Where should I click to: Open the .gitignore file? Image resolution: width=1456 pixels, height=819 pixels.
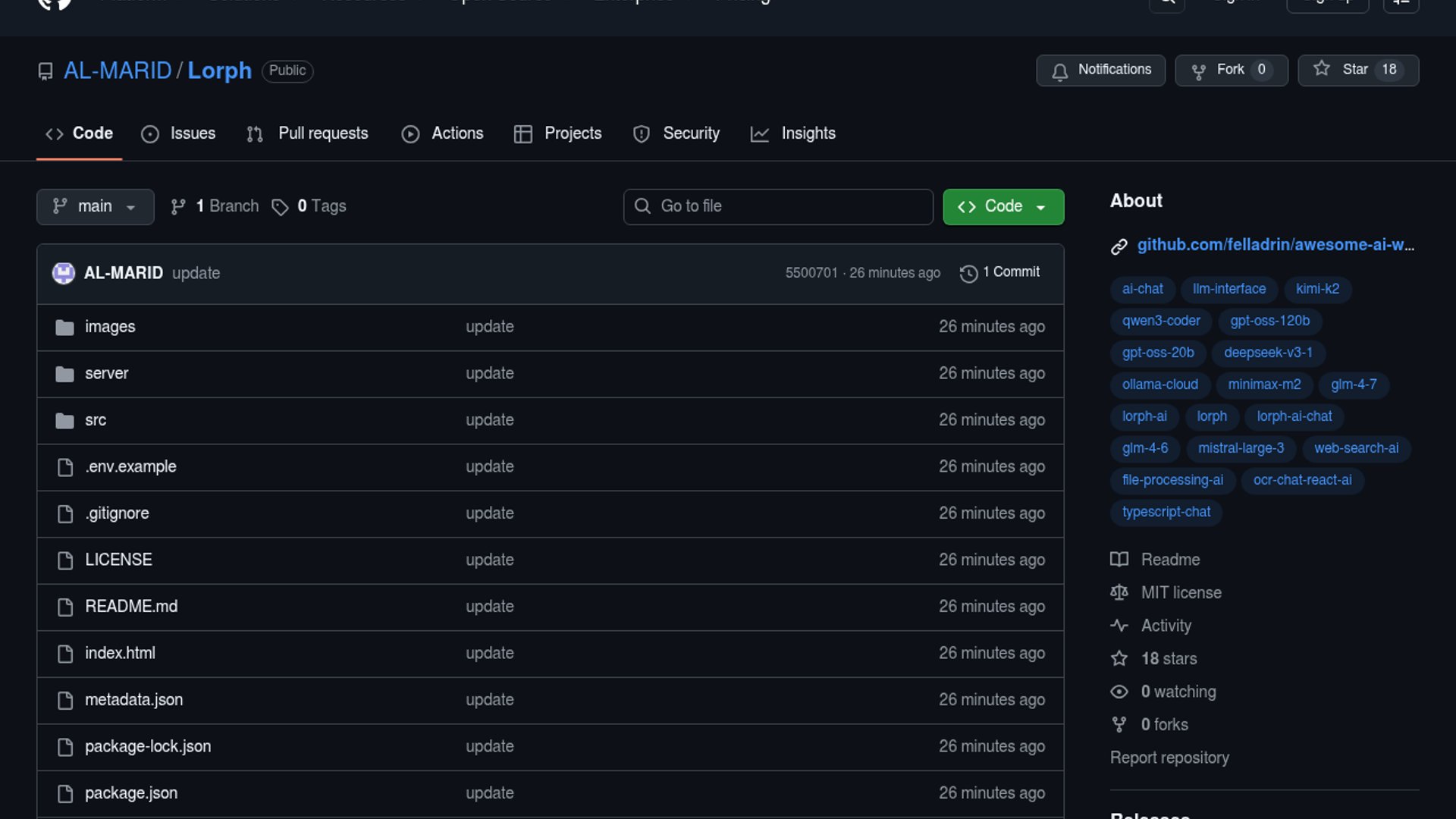(x=117, y=513)
